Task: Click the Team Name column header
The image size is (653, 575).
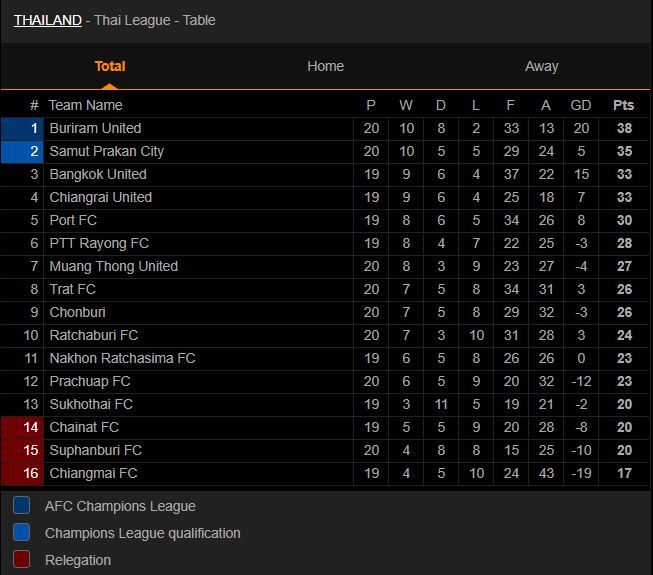Action: [85, 105]
